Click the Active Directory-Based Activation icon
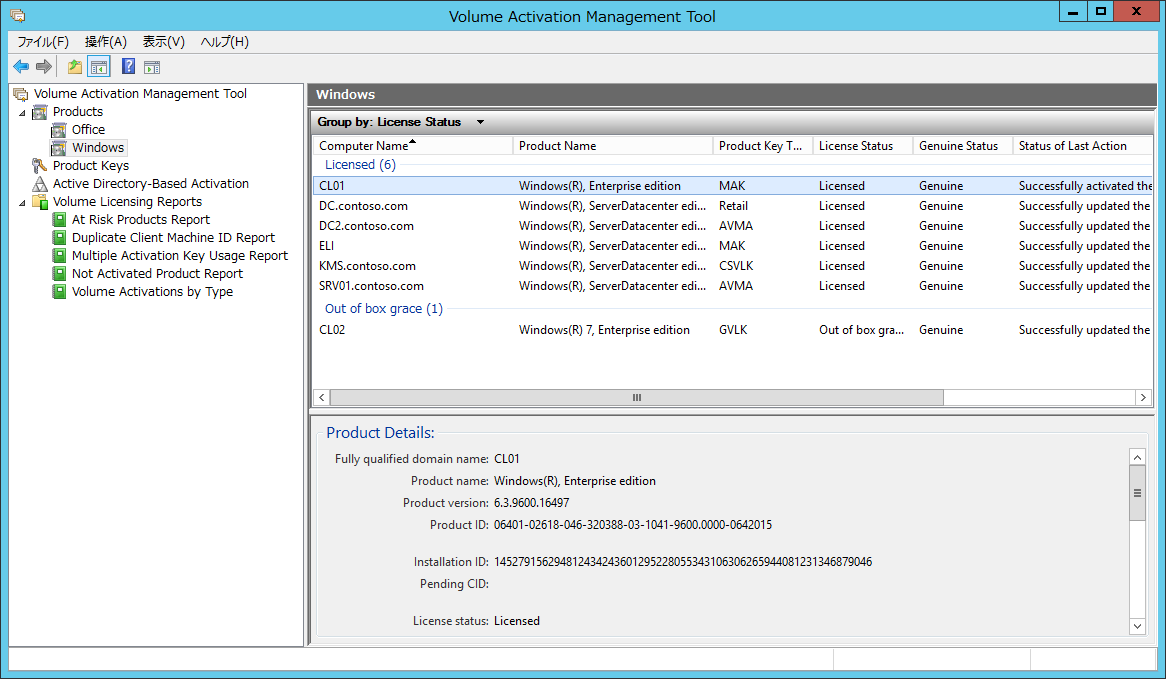 point(40,184)
